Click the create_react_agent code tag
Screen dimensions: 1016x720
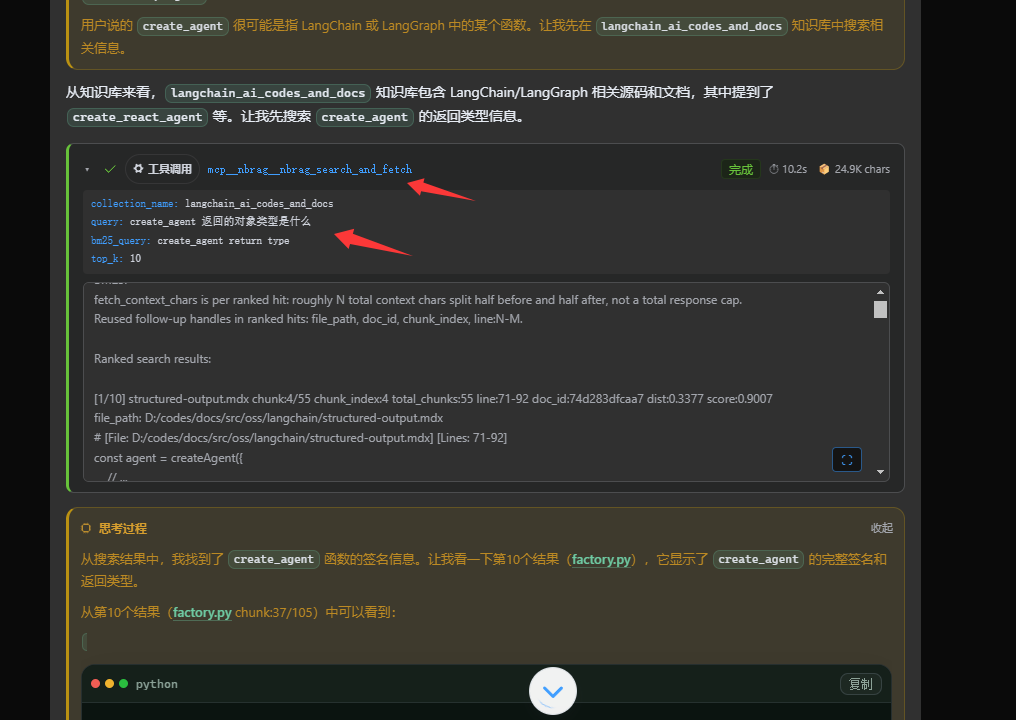coord(137,117)
